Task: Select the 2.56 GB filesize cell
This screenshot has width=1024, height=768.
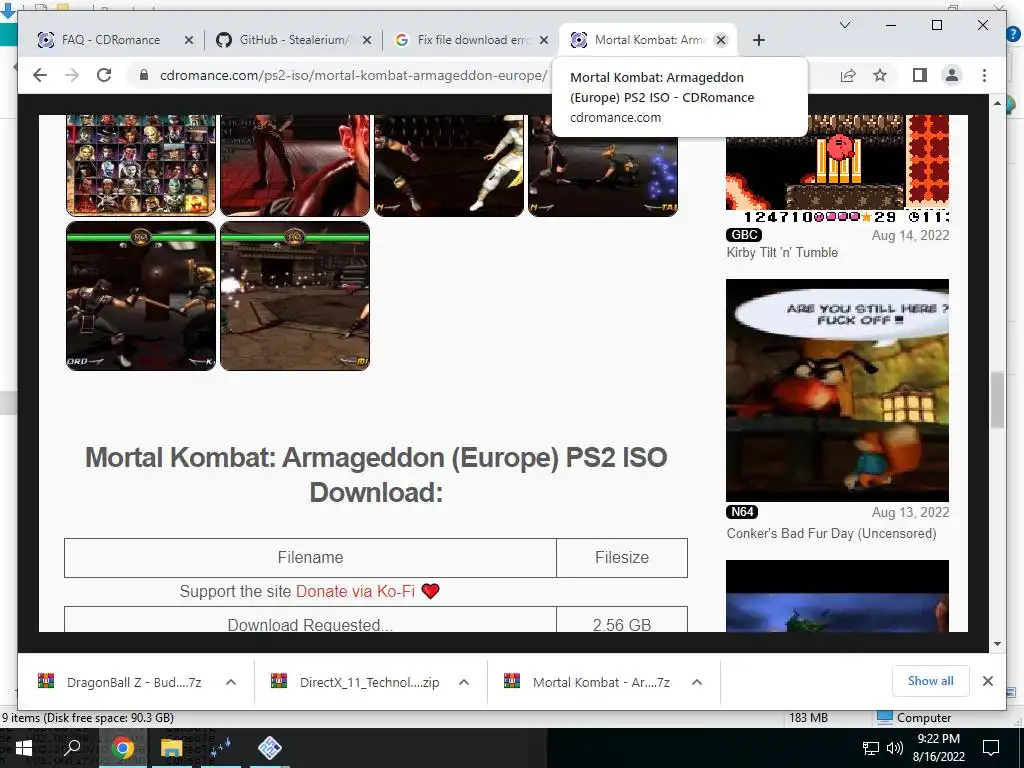Action: coord(622,619)
